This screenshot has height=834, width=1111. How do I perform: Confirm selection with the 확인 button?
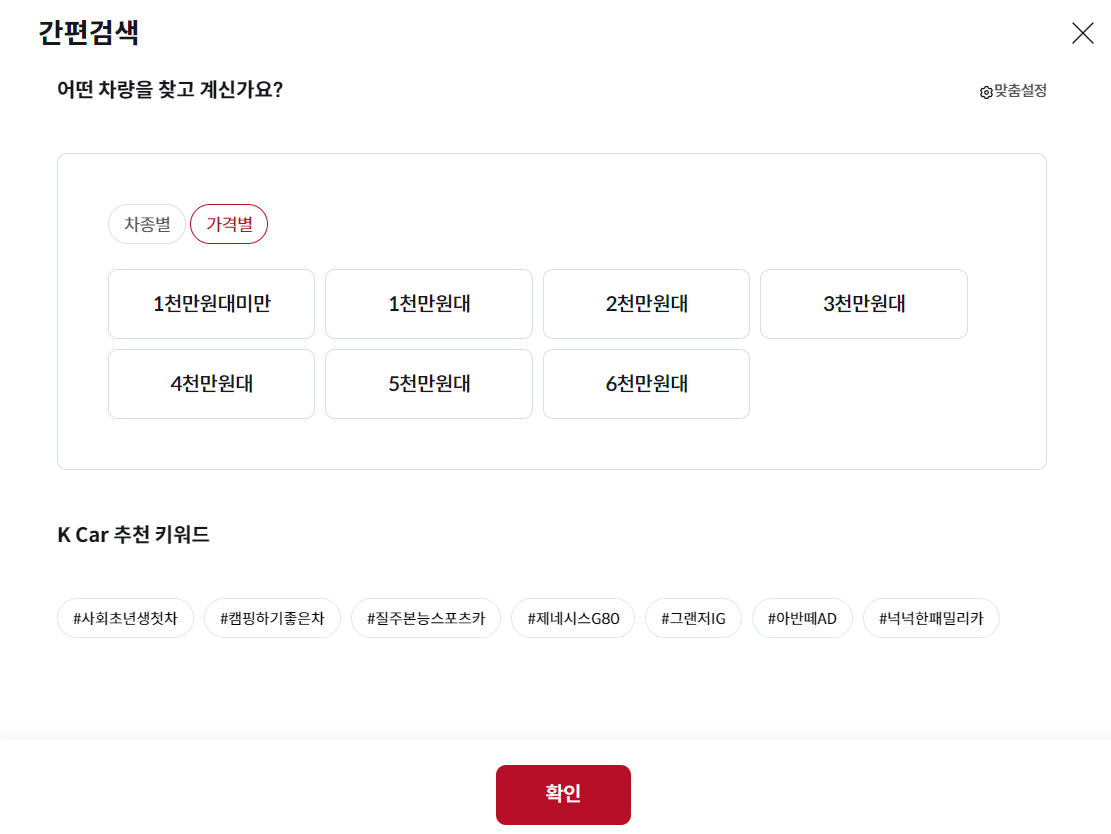tap(562, 794)
